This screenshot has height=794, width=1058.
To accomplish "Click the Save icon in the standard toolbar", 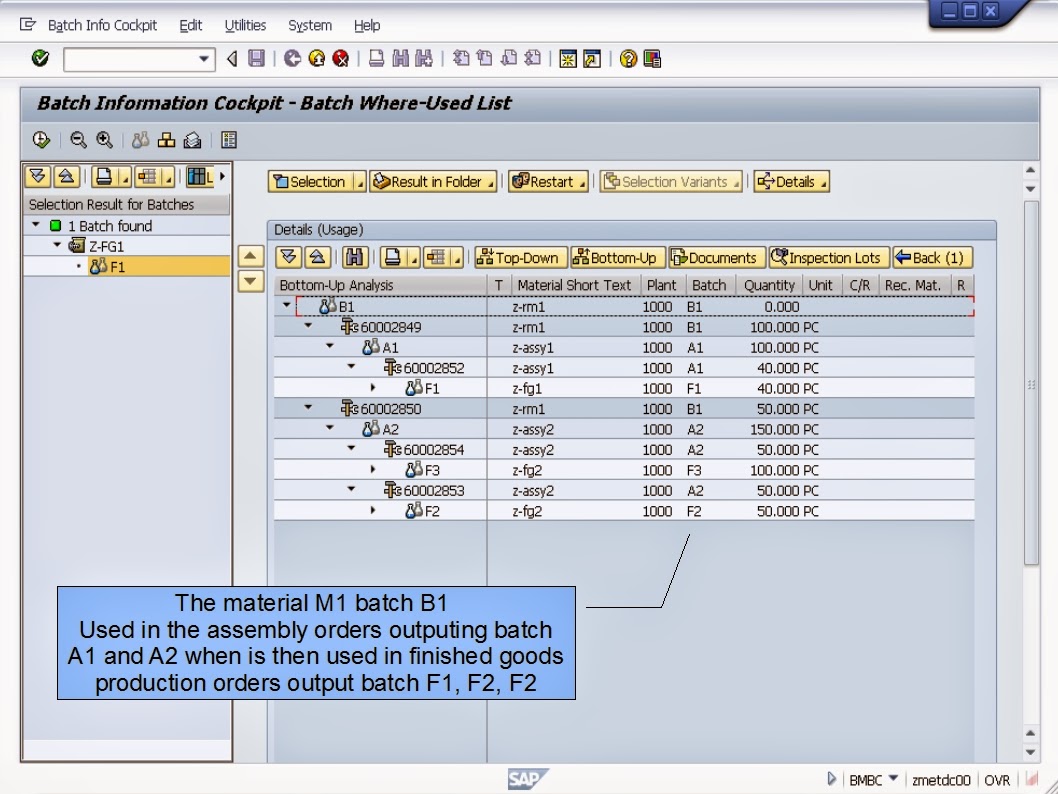I will point(259,57).
